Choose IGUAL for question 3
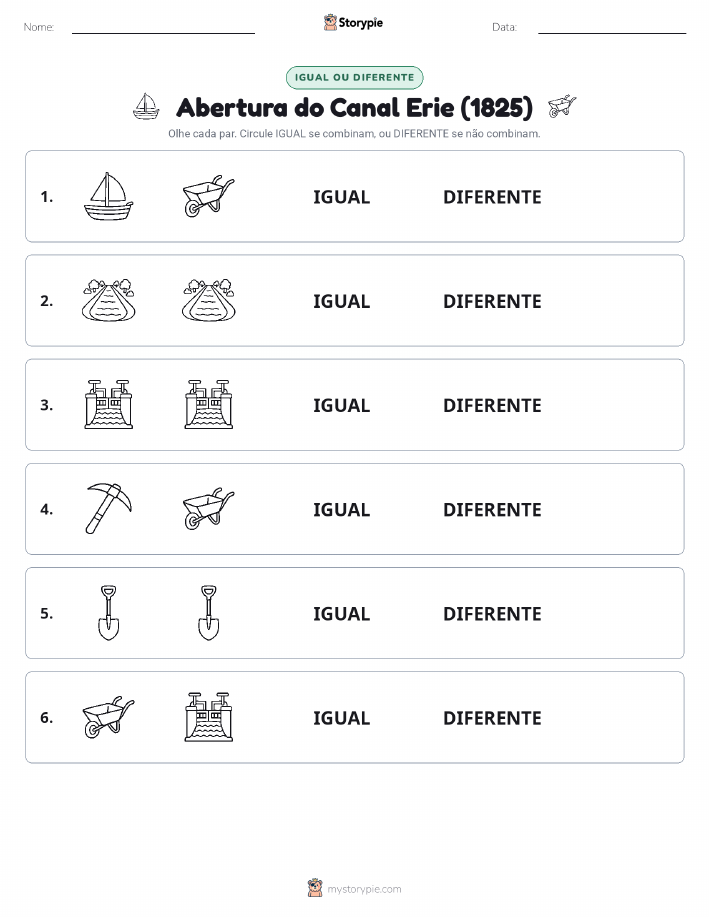 click(x=342, y=405)
